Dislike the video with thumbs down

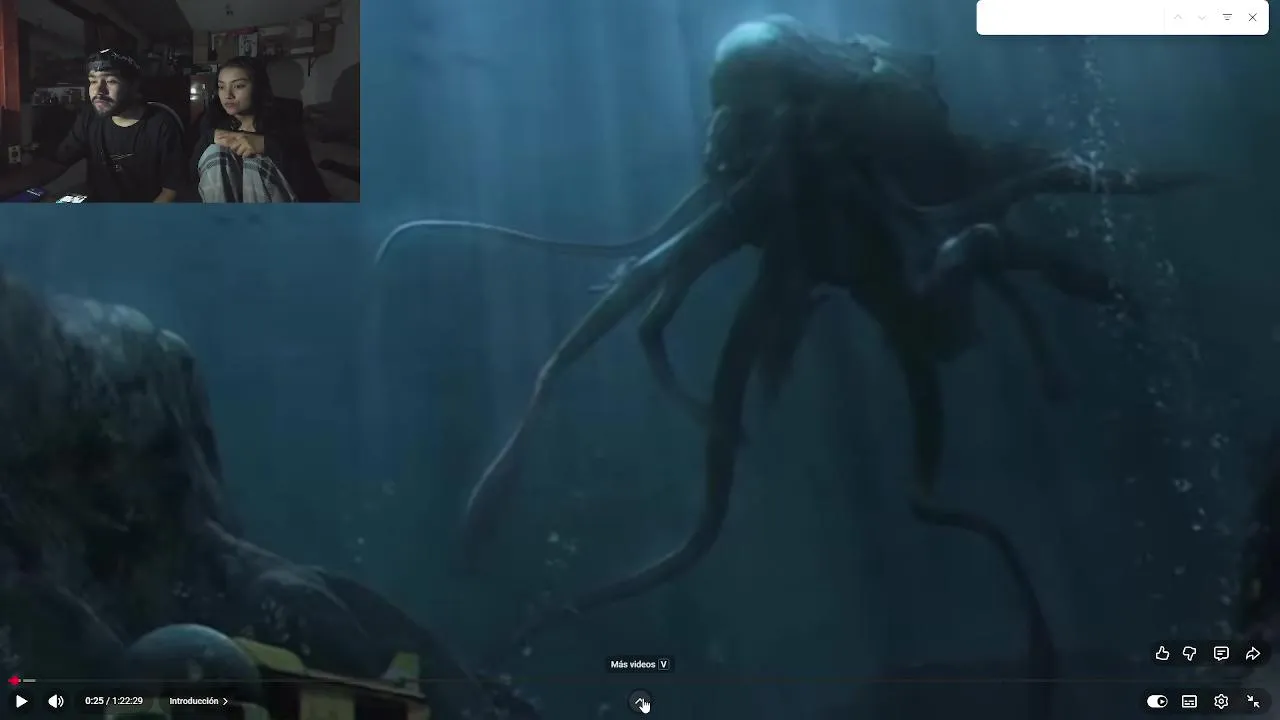click(x=1190, y=653)
